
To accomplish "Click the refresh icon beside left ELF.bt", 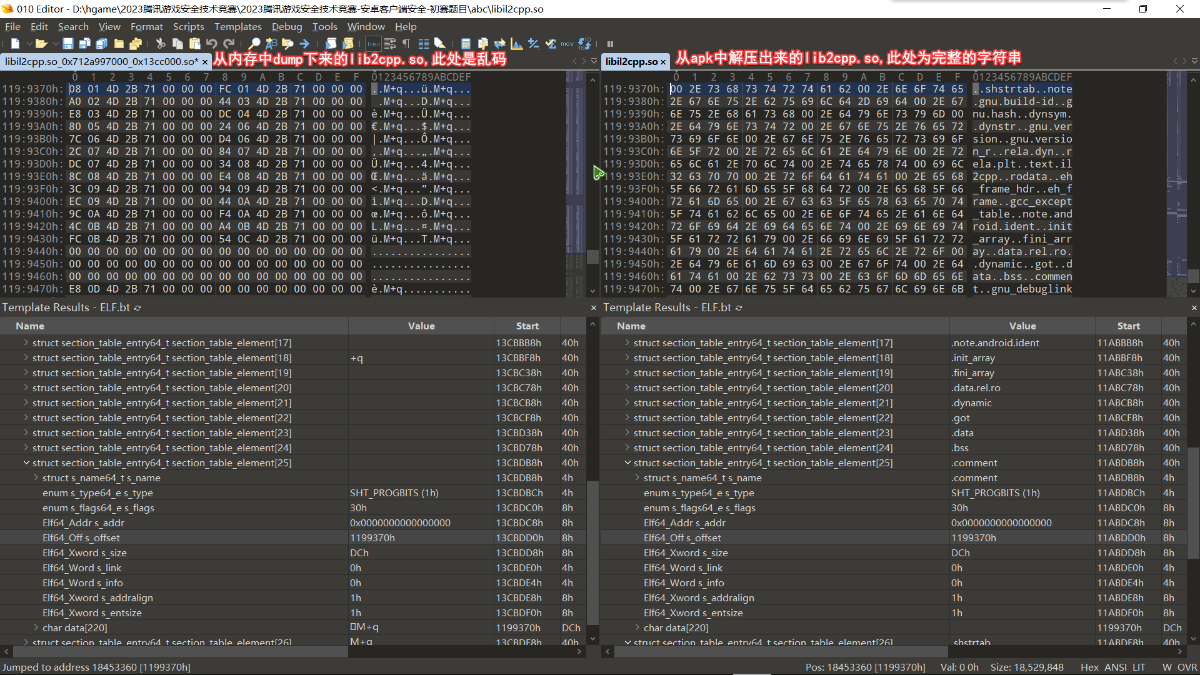I will [138, 308].
